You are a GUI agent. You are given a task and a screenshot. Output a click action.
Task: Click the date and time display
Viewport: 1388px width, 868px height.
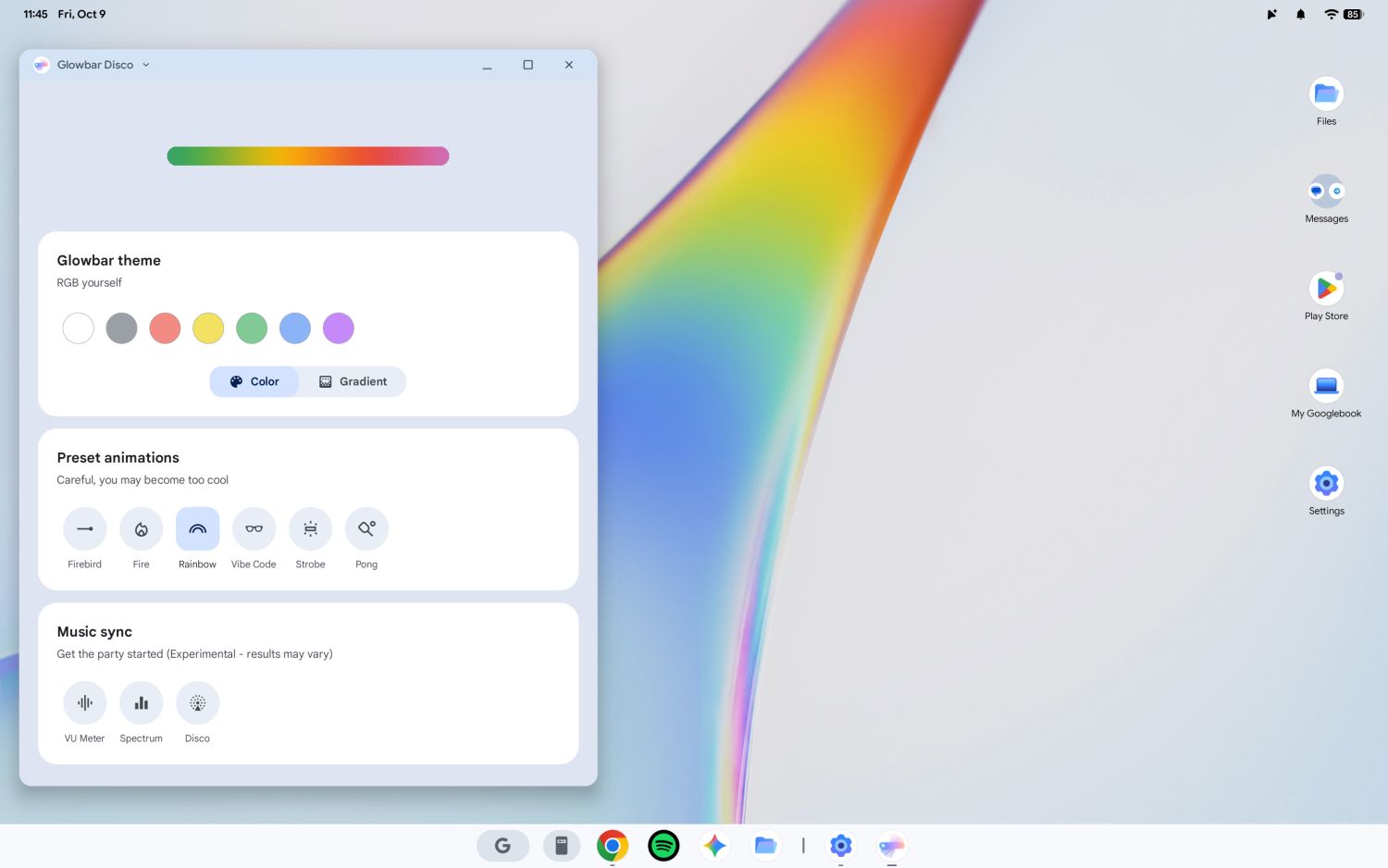pyautogui.click(x=65, y=14)
